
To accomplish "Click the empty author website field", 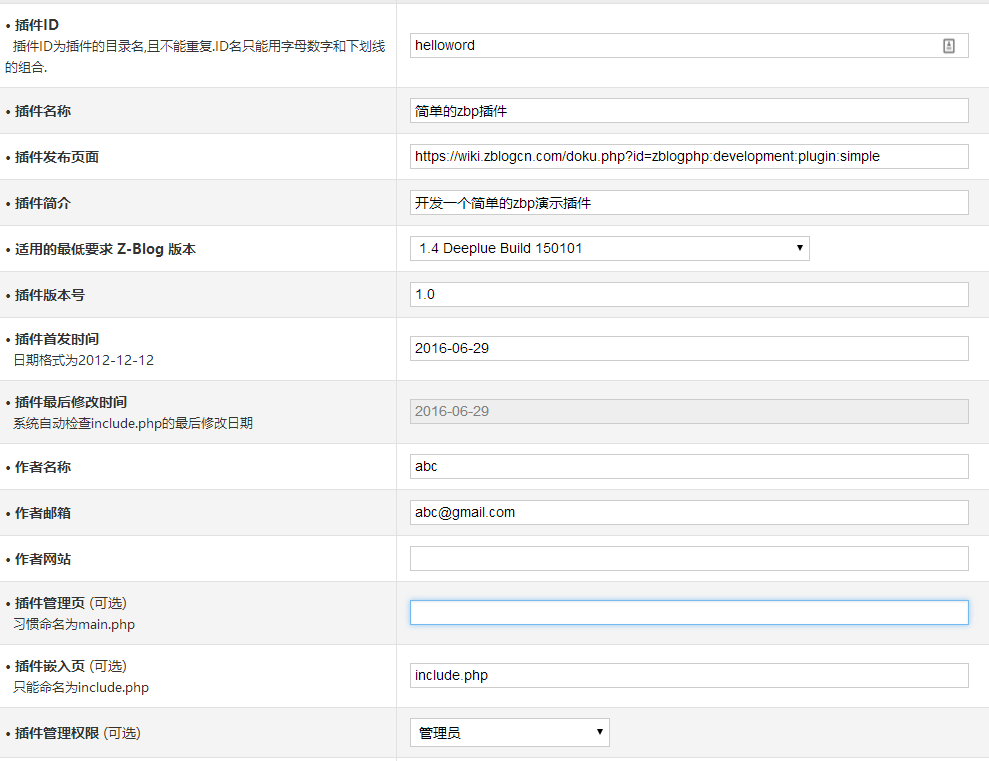I will tap(689, 559).
